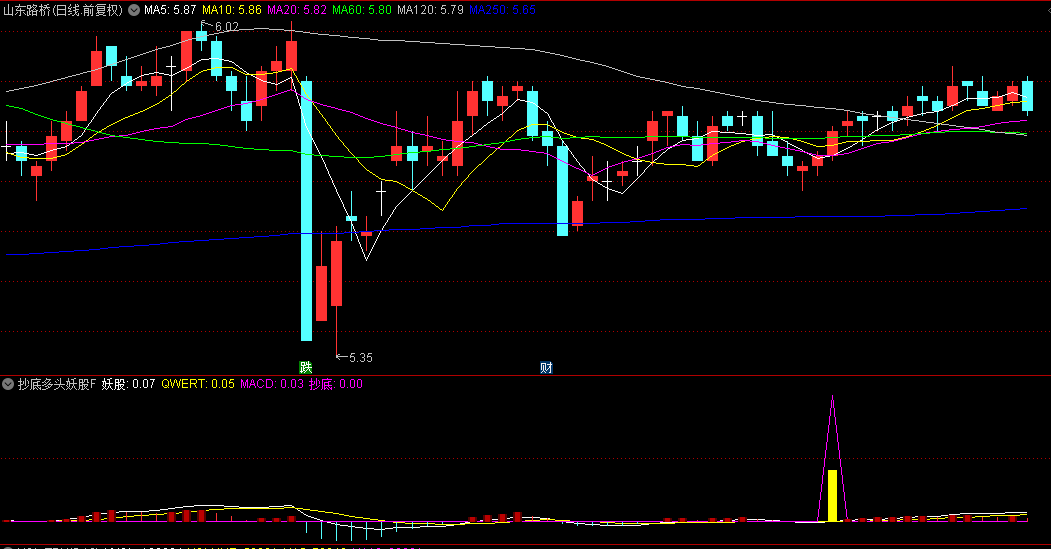The height and width of the screenshot is (549, 1051).
Task: Open dropdown arrow beside 抄底多头妖股F indicator
Action: 8,384
